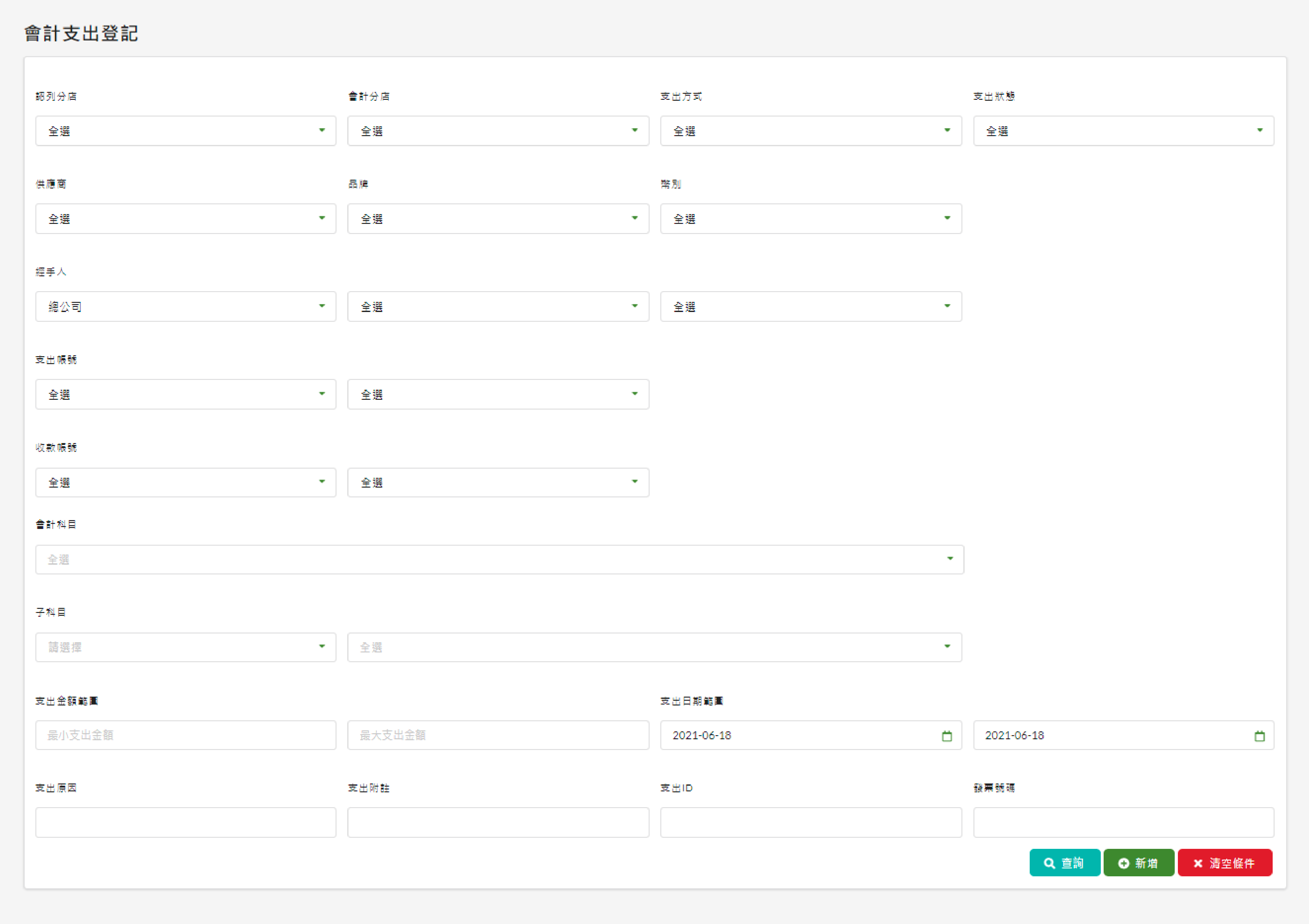Open the second 經手人 dropdown
The width and height of the screenshot is (1309, 924).
498,307
